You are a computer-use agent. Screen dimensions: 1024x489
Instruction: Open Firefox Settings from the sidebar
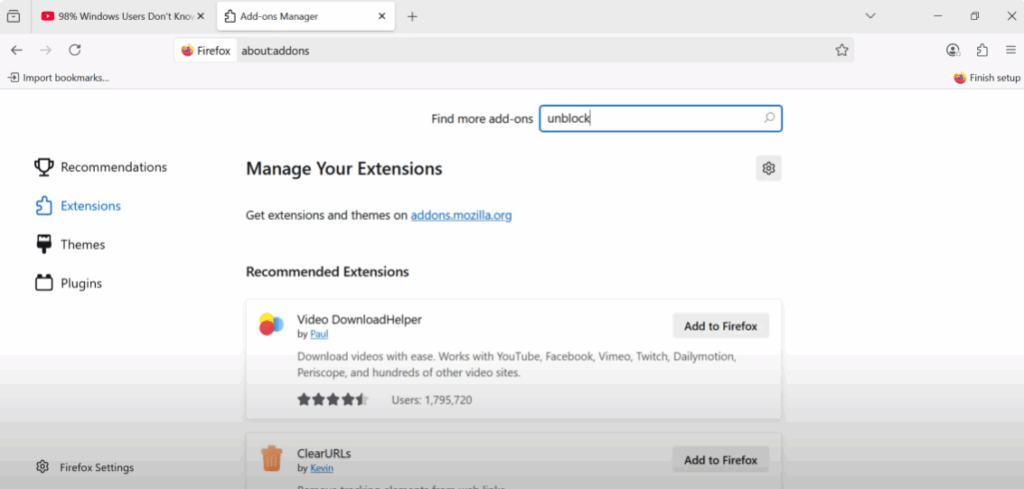(x=85, y=467)
